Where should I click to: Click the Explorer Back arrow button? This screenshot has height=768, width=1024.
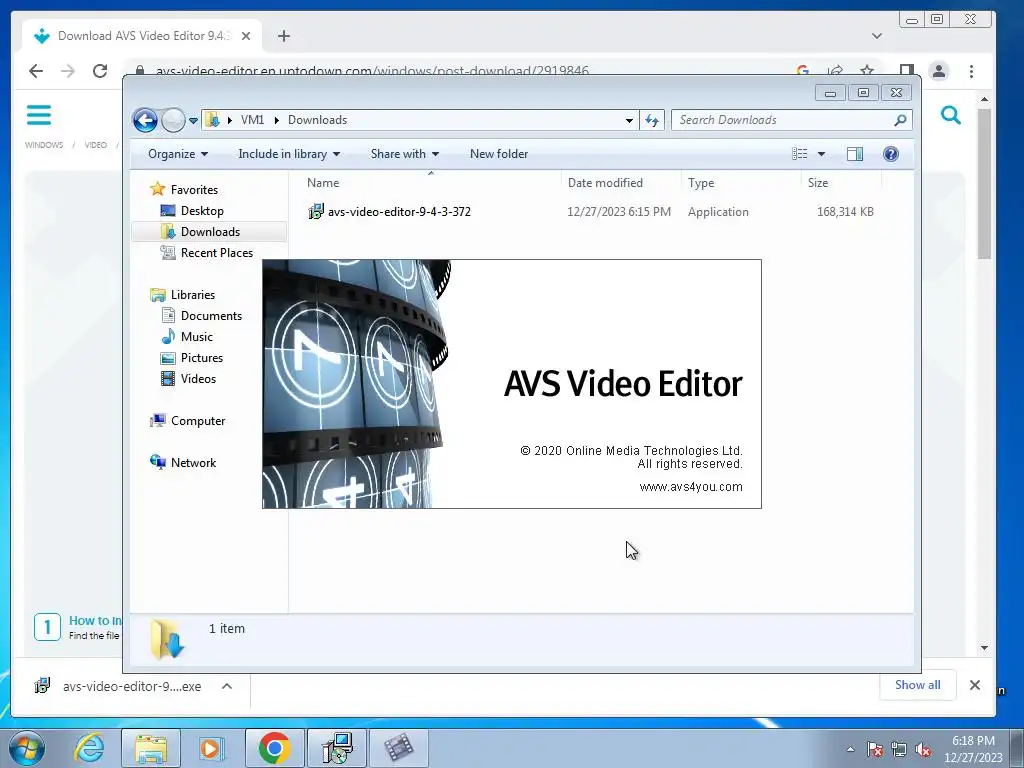click(145, 120)
